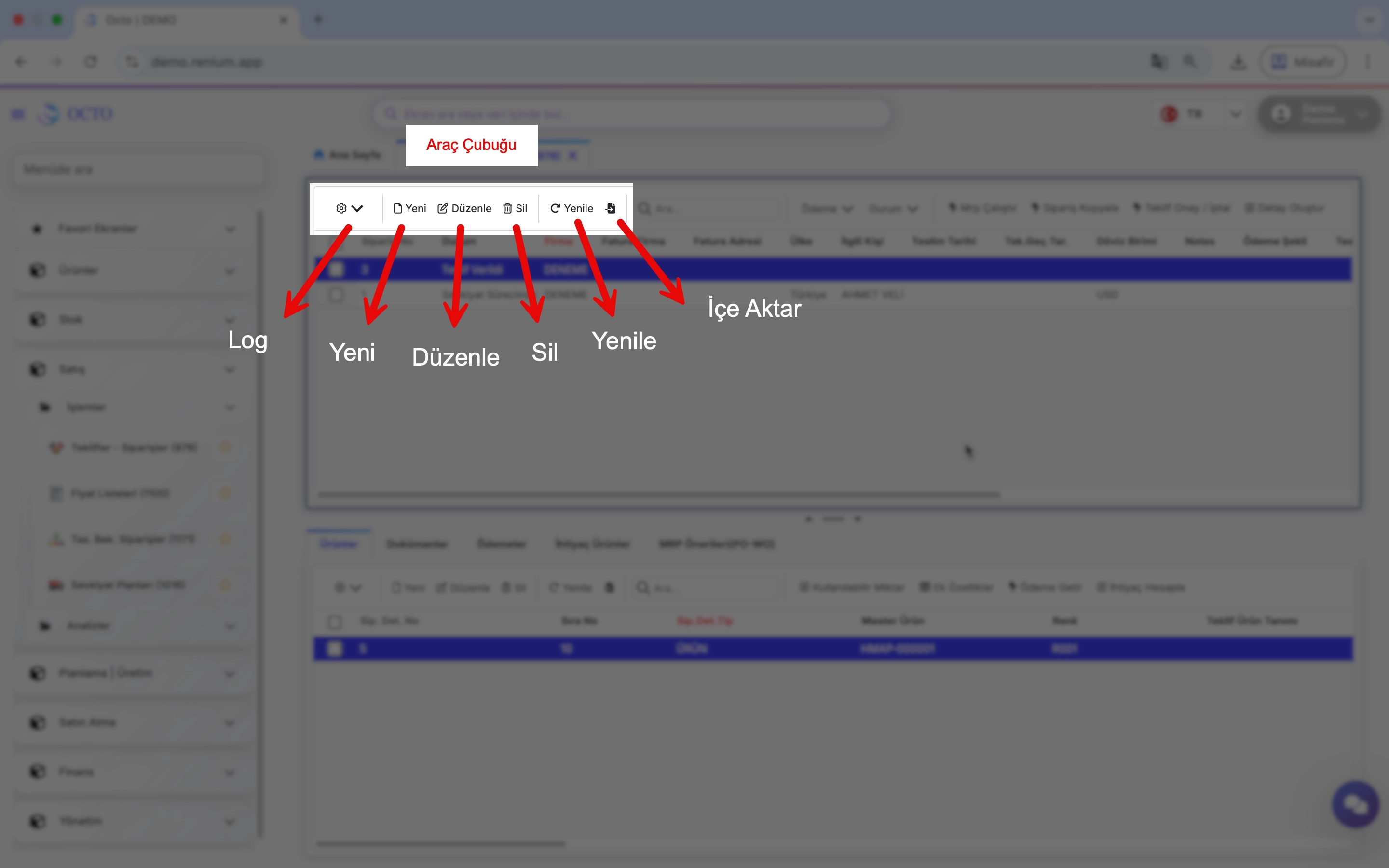The image size is (1389, 868).
Task: Click the star icon next to Fiyat Listeleri
Action: (x=225, y=493)
